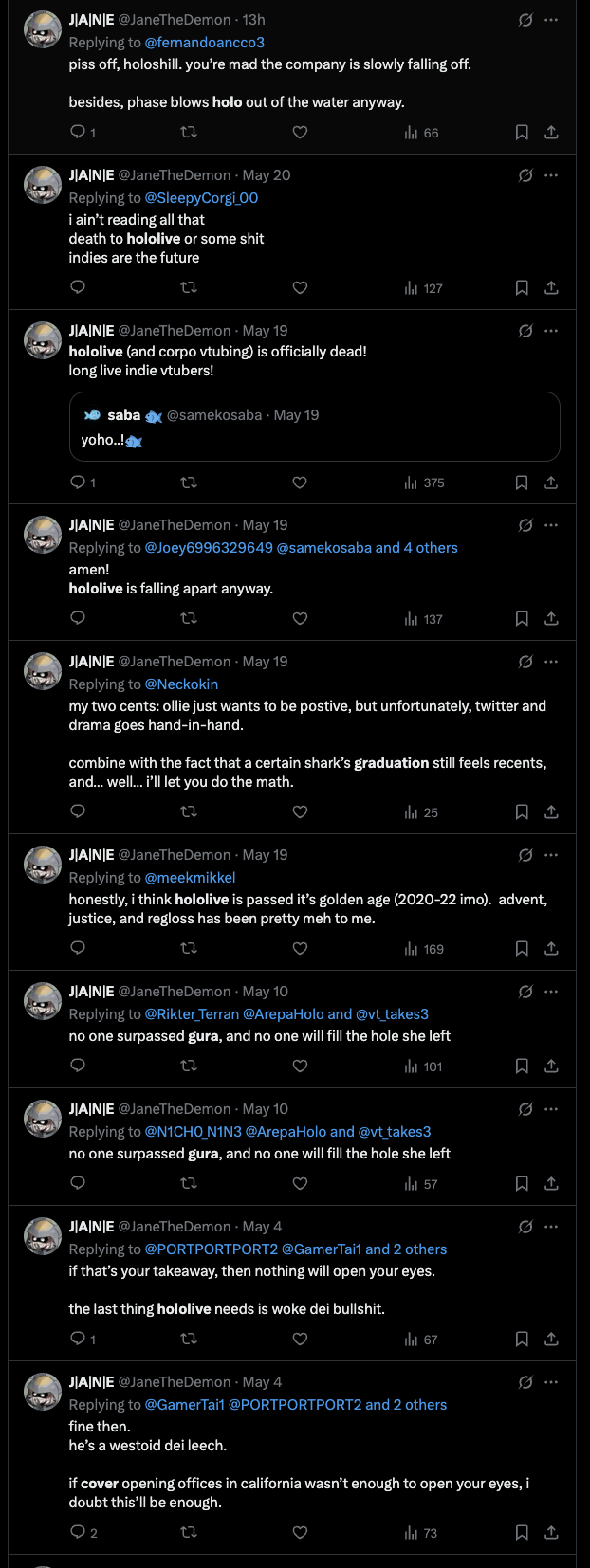590x1568 pixels.
Task: Repost the reply to @SleepyCorgi_00
Action: click(189, 288)
